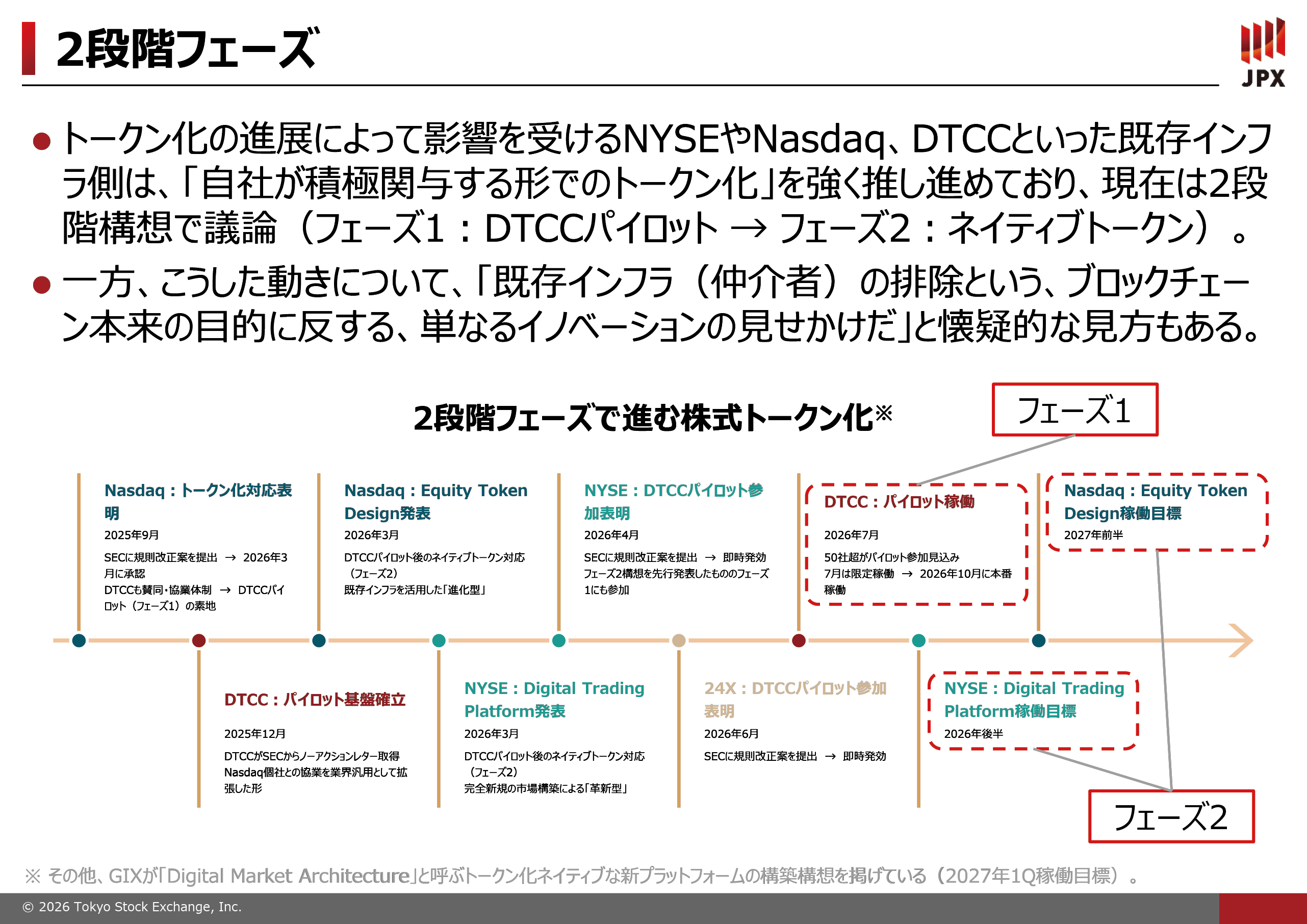Click the JPX logo

pos(1263,52)
